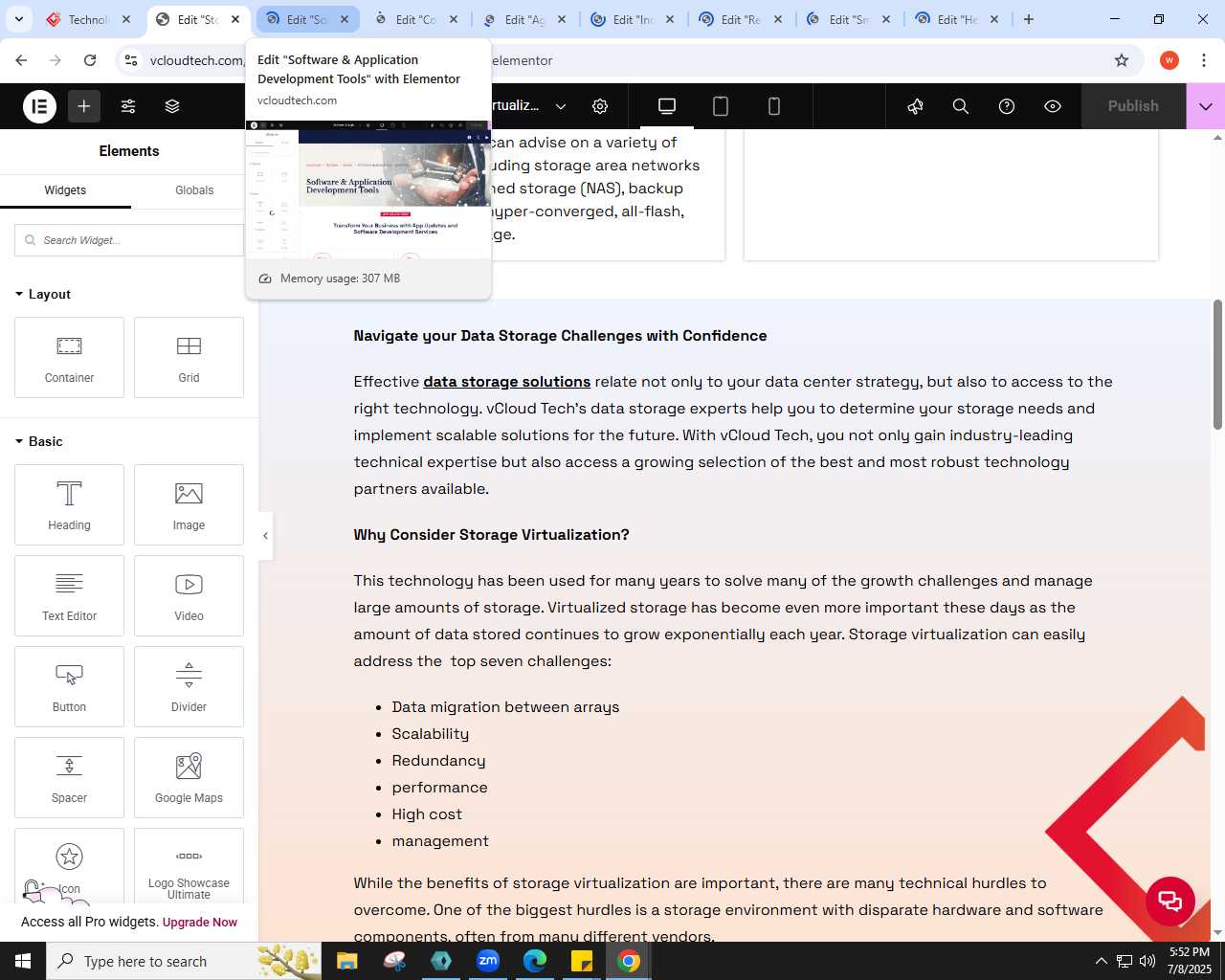1225x980 pixels.
Task: Reload the current page
Action: pos(90,60)
